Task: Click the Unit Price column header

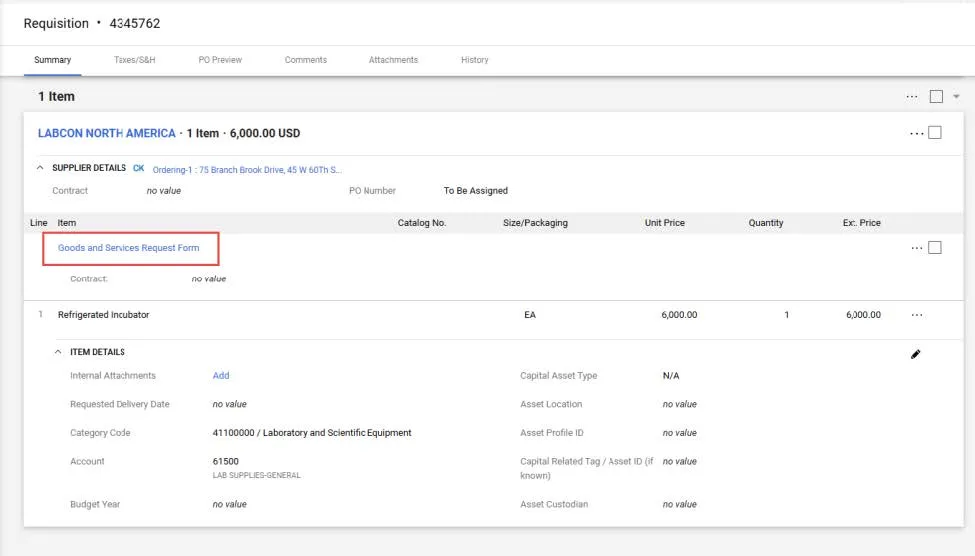Action: [x=664, y=223]
